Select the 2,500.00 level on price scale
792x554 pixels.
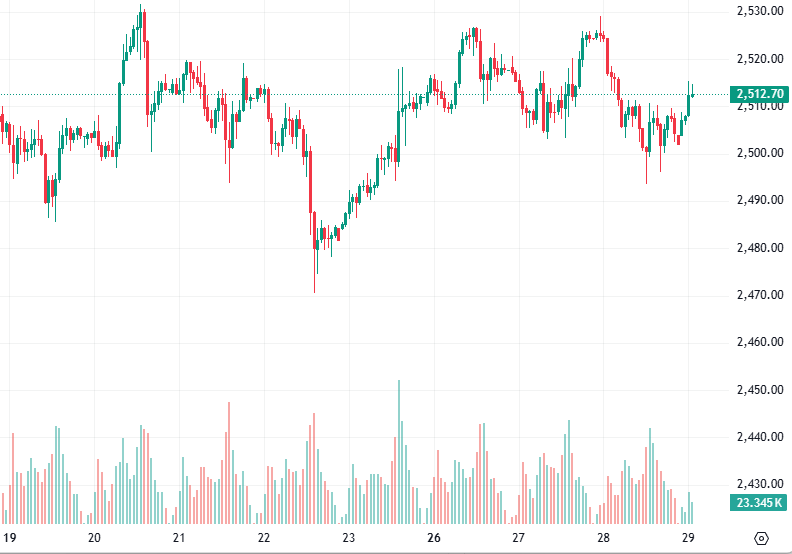[x=757, y=153]
